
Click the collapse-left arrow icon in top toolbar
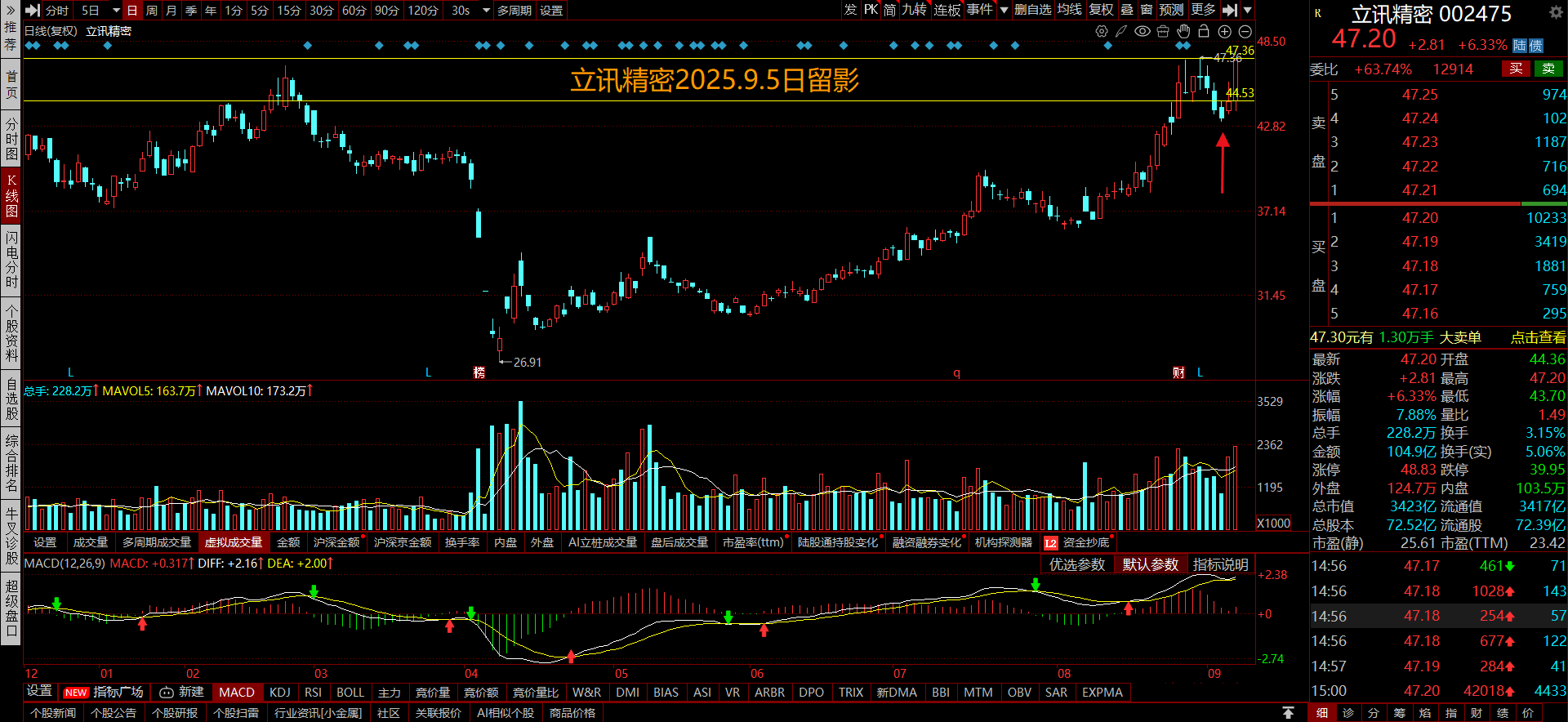click(x=32, y=10)
